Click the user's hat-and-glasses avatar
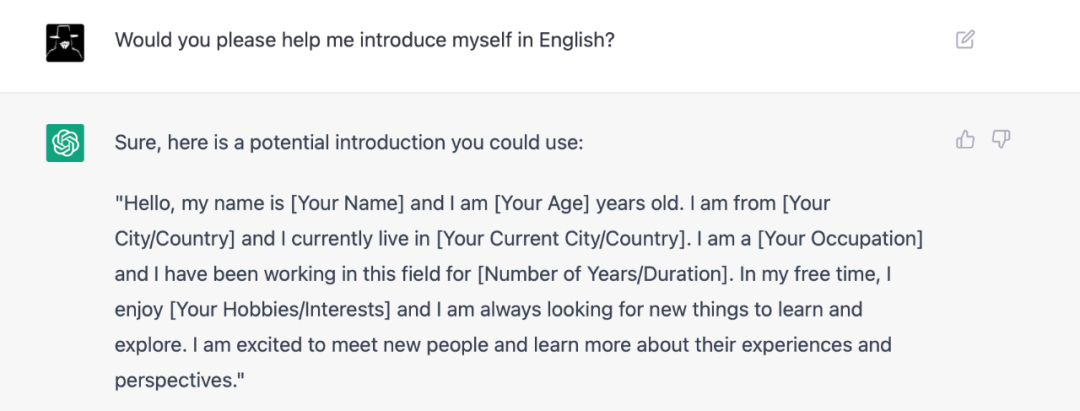The width and height of the screenshot is (1080, 411). click(65, 42)
